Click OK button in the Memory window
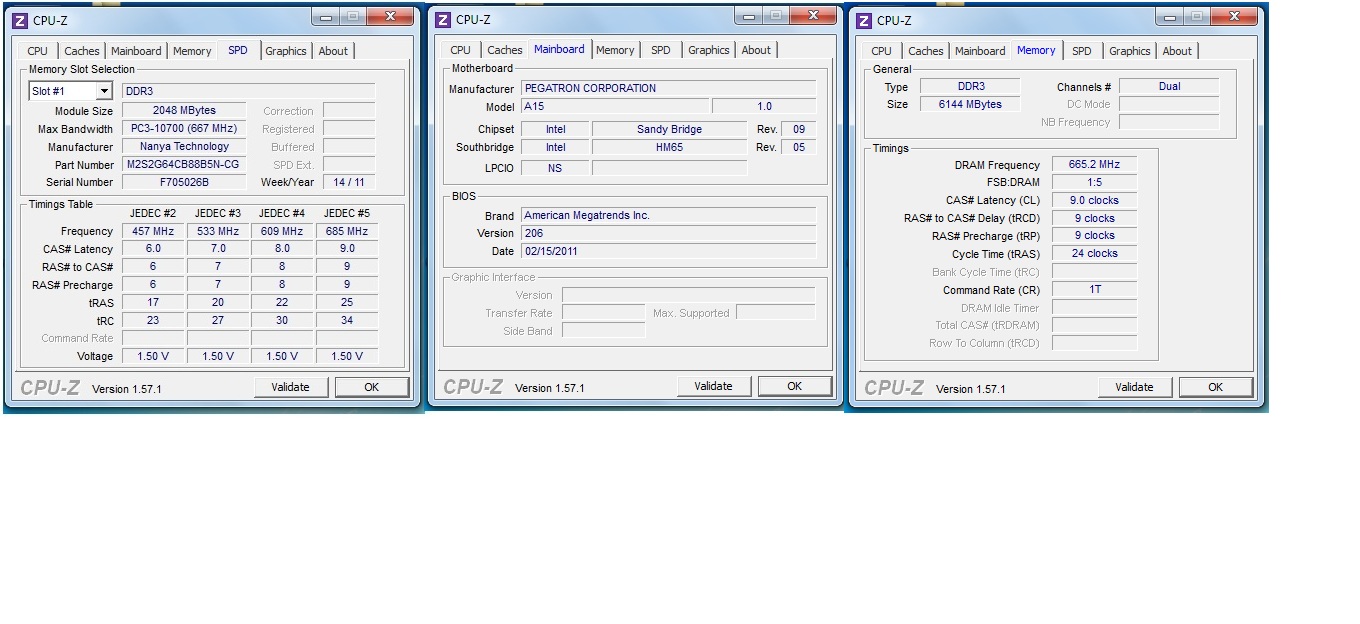 click(x=1215, y=387)
